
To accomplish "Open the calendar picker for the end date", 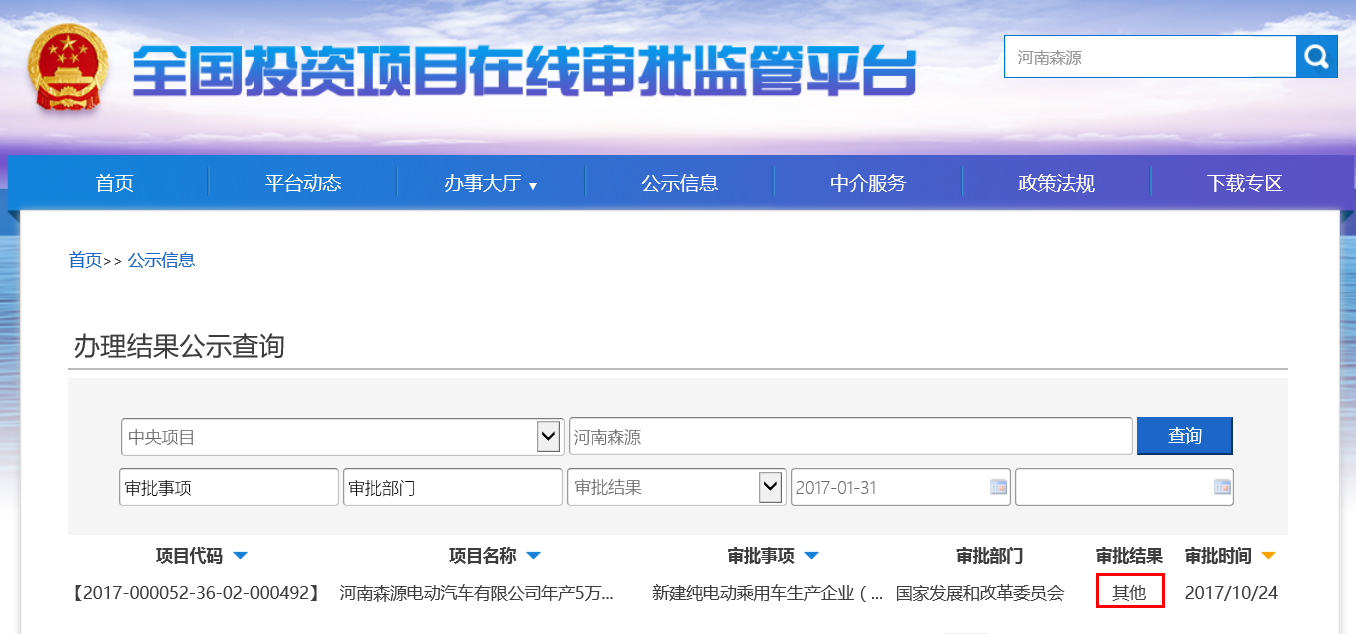I will (x=1221, y=487).
